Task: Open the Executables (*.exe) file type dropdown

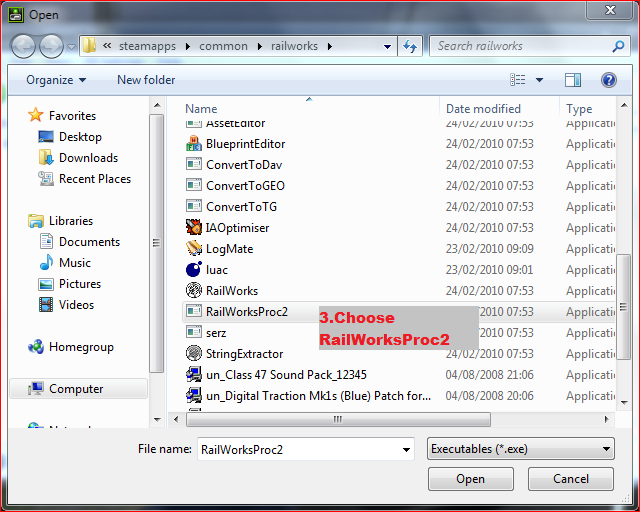Action: (521, 449)
